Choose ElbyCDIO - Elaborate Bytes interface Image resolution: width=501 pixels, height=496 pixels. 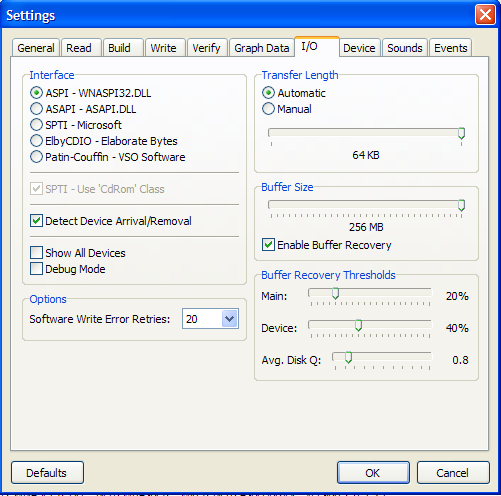pos(104,141)
